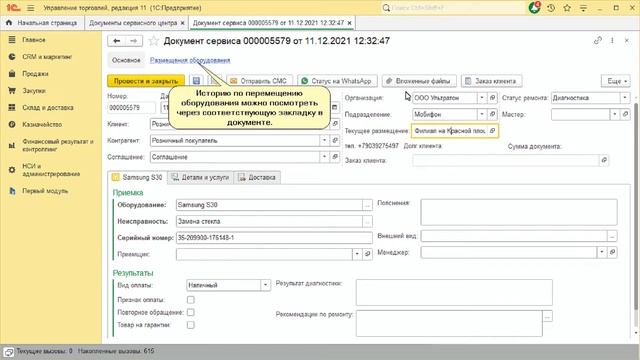Open notifications bell icon with badge
Image resolution: width=640 pixels, height=360 pixels.
tap(534, 7)
